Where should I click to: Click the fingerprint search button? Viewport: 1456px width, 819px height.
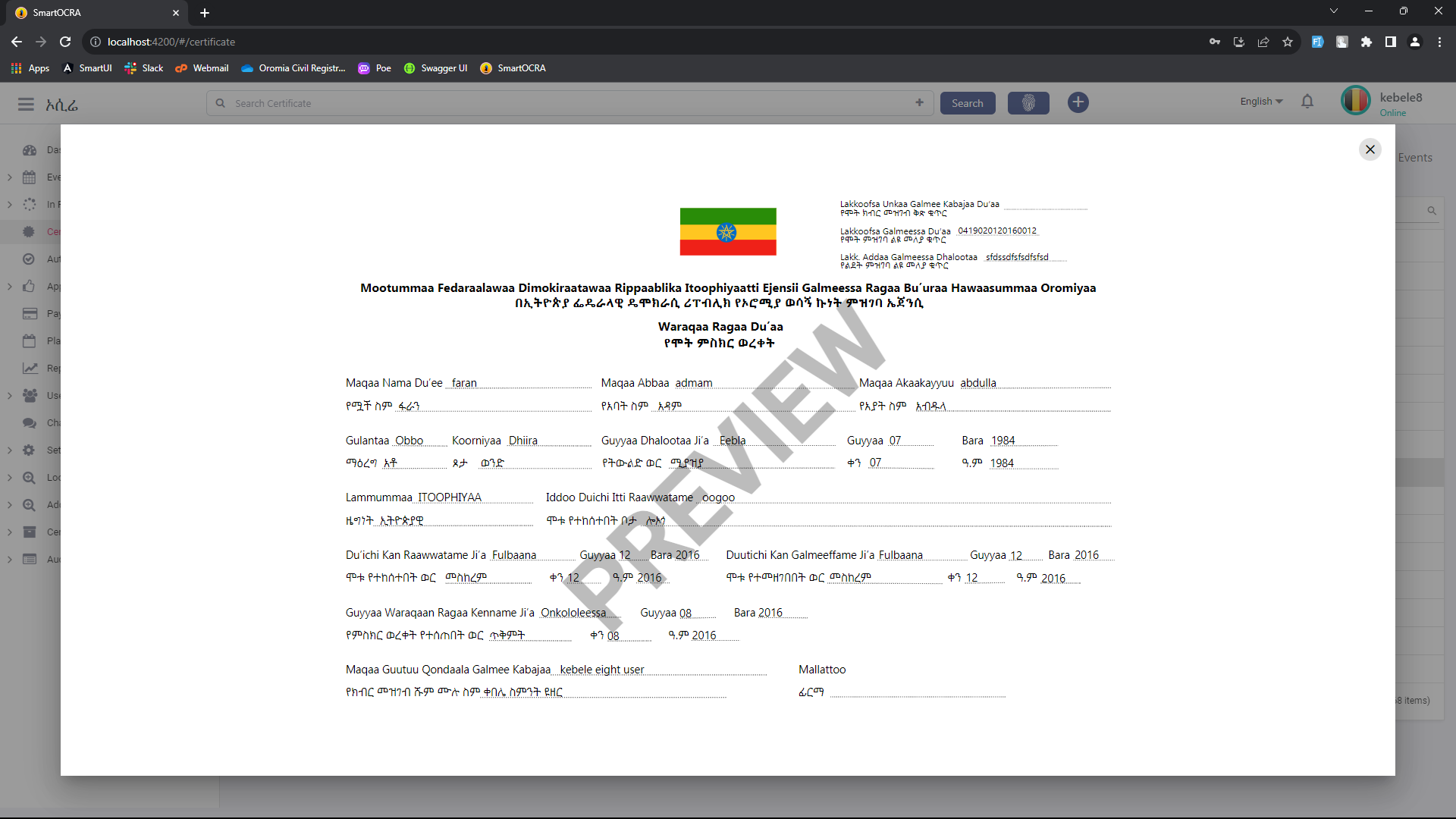(x=1028, y=103)
